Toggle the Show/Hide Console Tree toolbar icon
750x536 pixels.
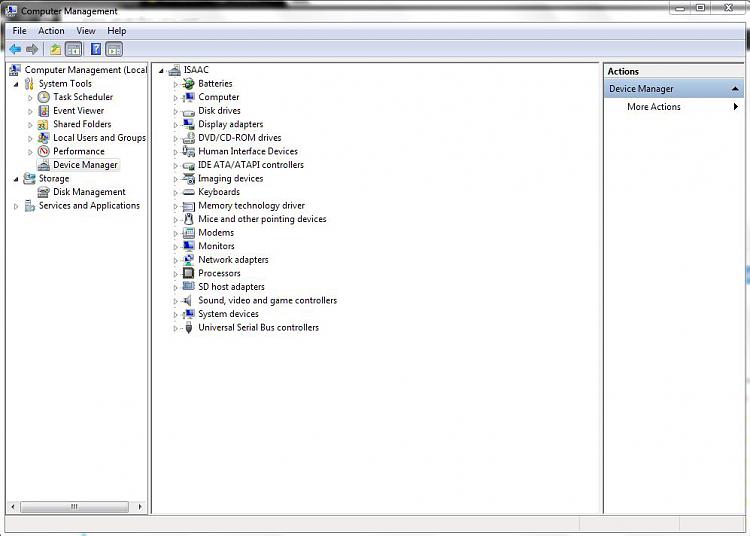[74, 49]
